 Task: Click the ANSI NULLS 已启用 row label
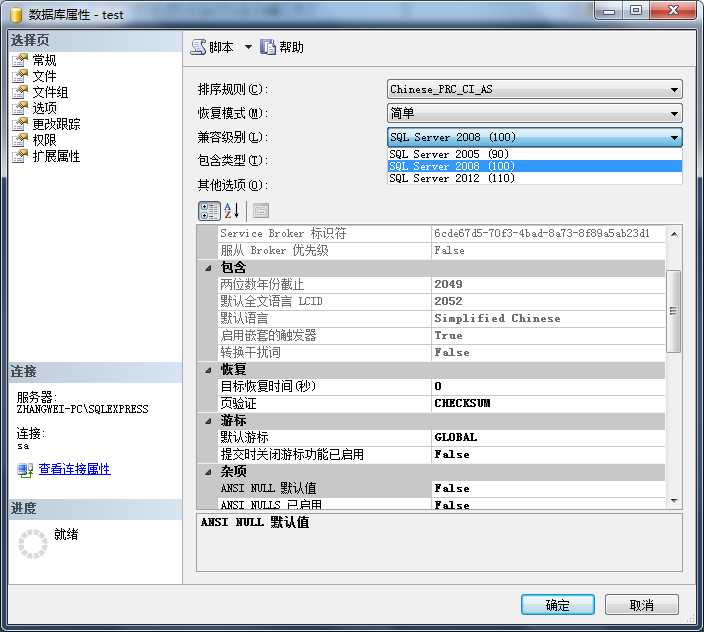[271, 505]
